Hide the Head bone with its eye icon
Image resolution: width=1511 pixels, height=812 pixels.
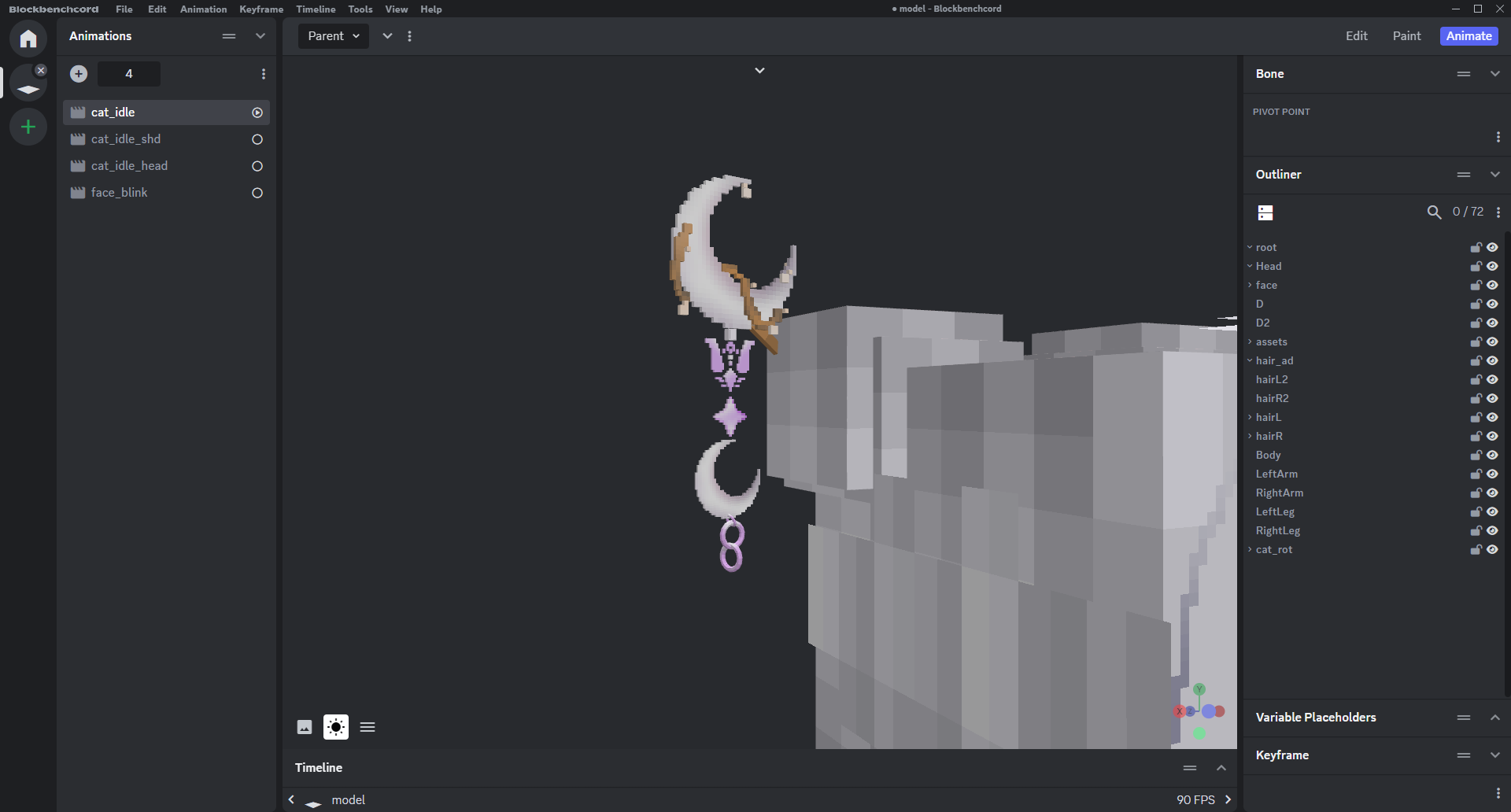[1492, 267]
